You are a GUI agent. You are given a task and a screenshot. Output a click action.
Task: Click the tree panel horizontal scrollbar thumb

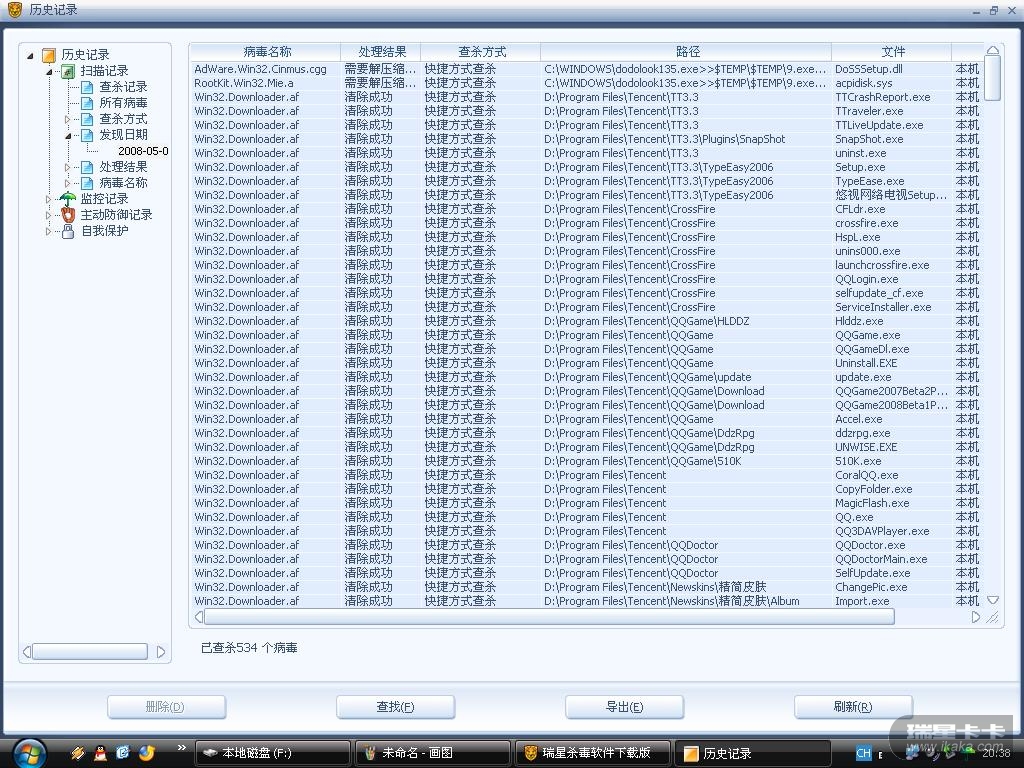(90, 651)
